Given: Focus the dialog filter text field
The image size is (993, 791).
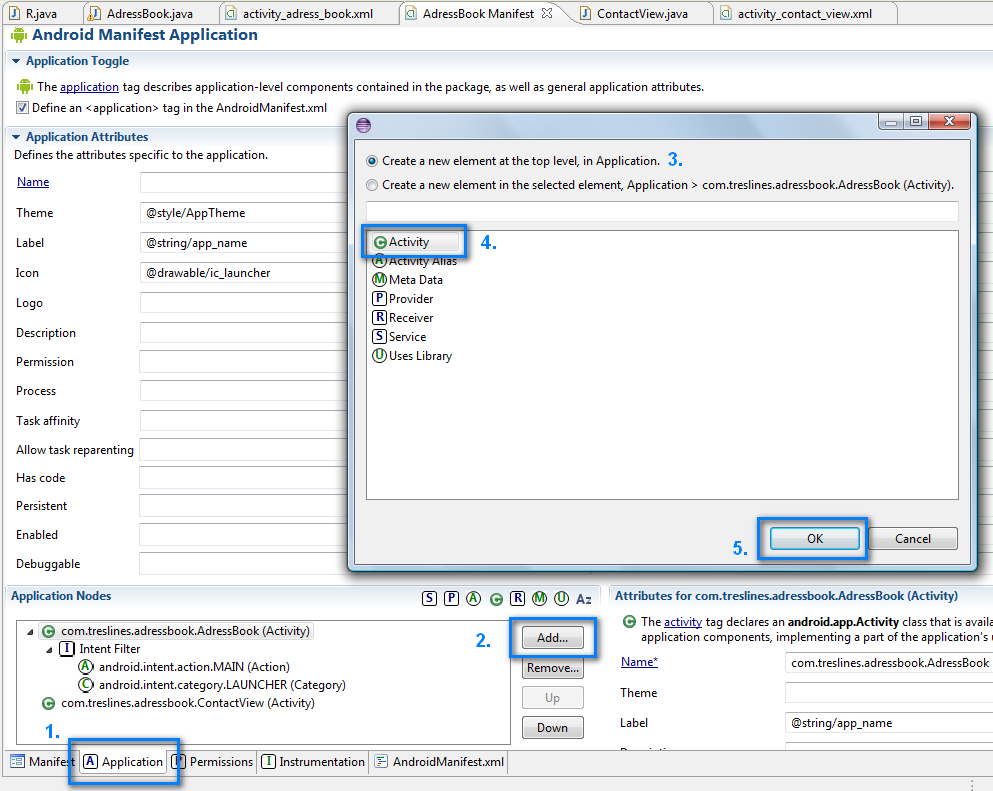Looking at the screenshot, I should click(x=662, y=211).
